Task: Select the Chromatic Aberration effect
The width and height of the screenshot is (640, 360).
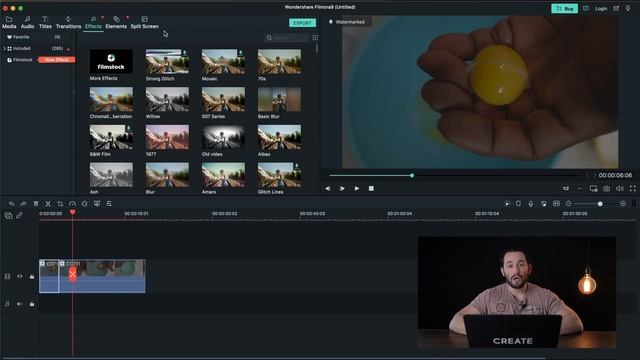Action: point(111,99)
